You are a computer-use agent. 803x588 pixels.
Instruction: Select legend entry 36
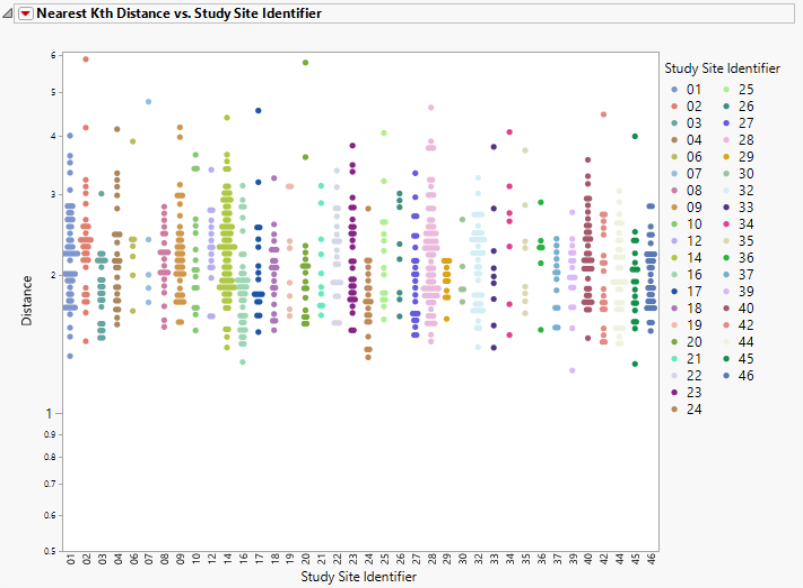738,258
